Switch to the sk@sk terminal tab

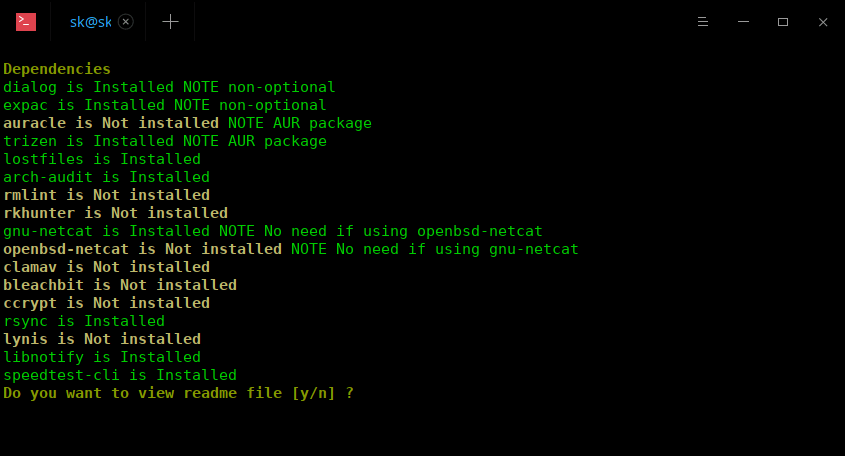click(x=91, y=22)
